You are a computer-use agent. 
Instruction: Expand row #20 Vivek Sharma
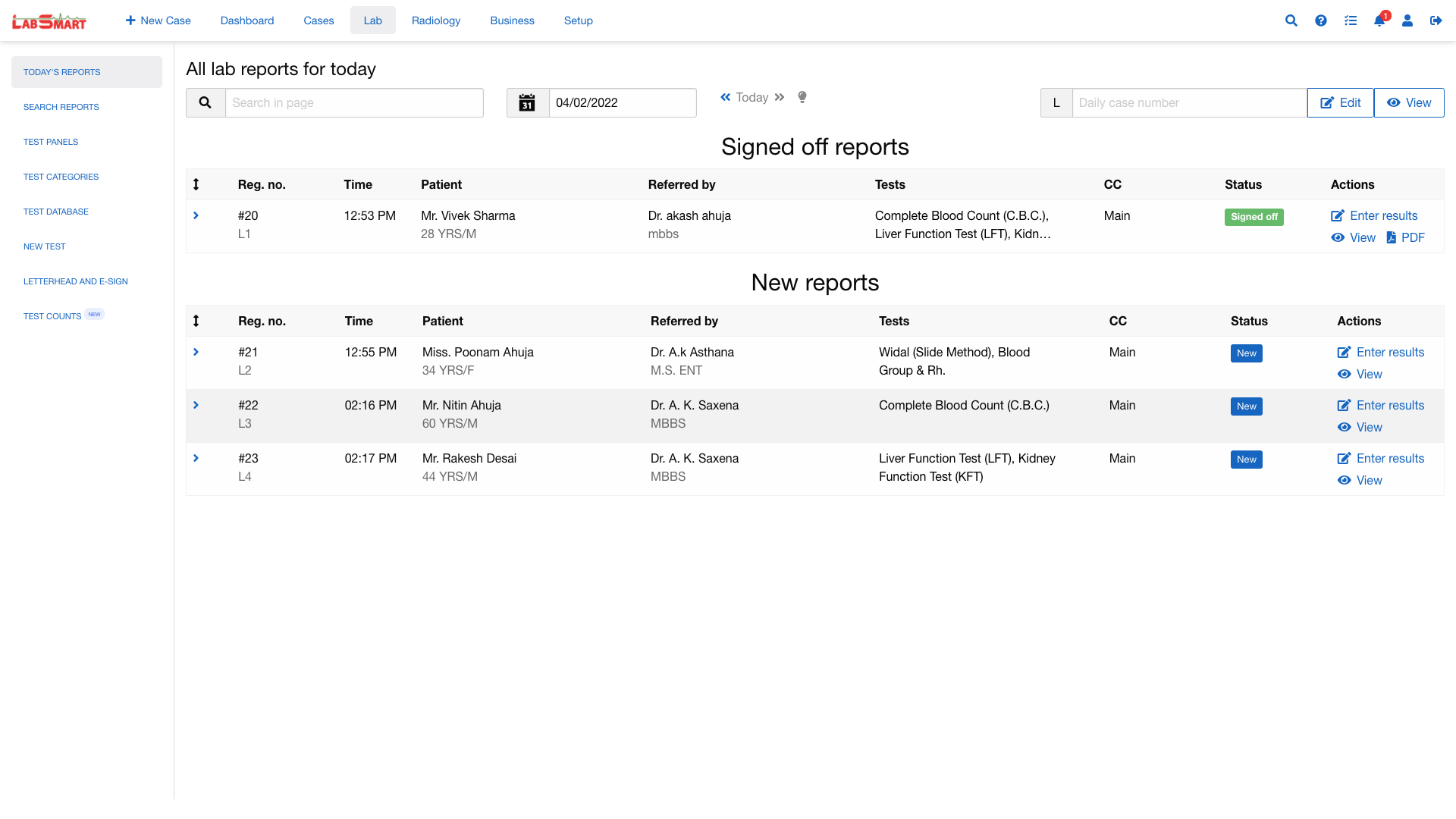point(196,215)
